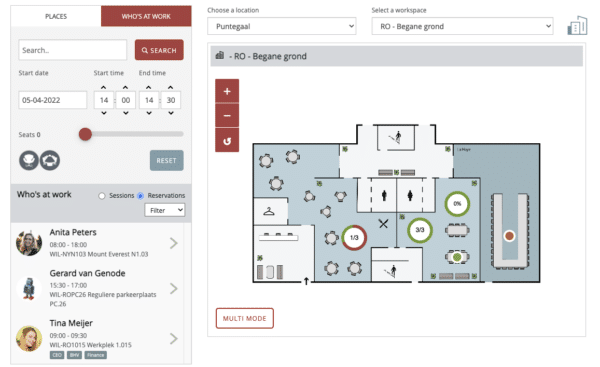Click the red dot in conference room

pos(509,236)
